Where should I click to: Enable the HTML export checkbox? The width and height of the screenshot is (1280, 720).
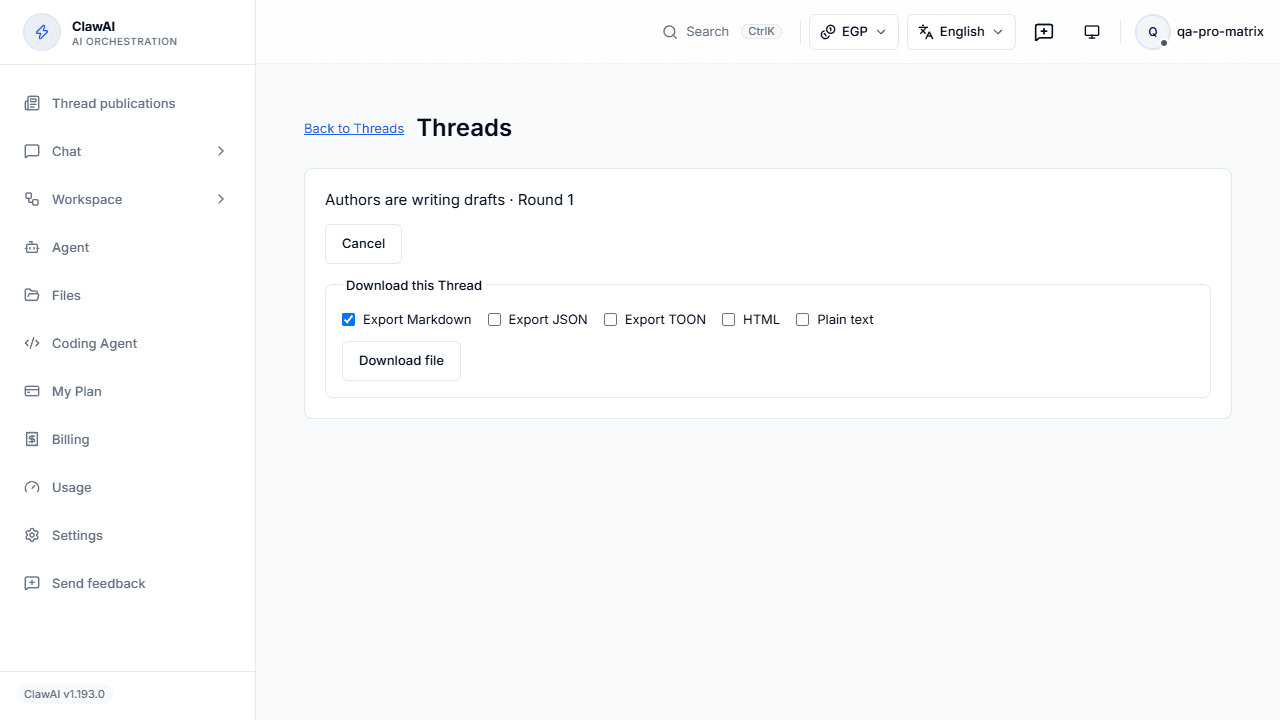point(728,320)
